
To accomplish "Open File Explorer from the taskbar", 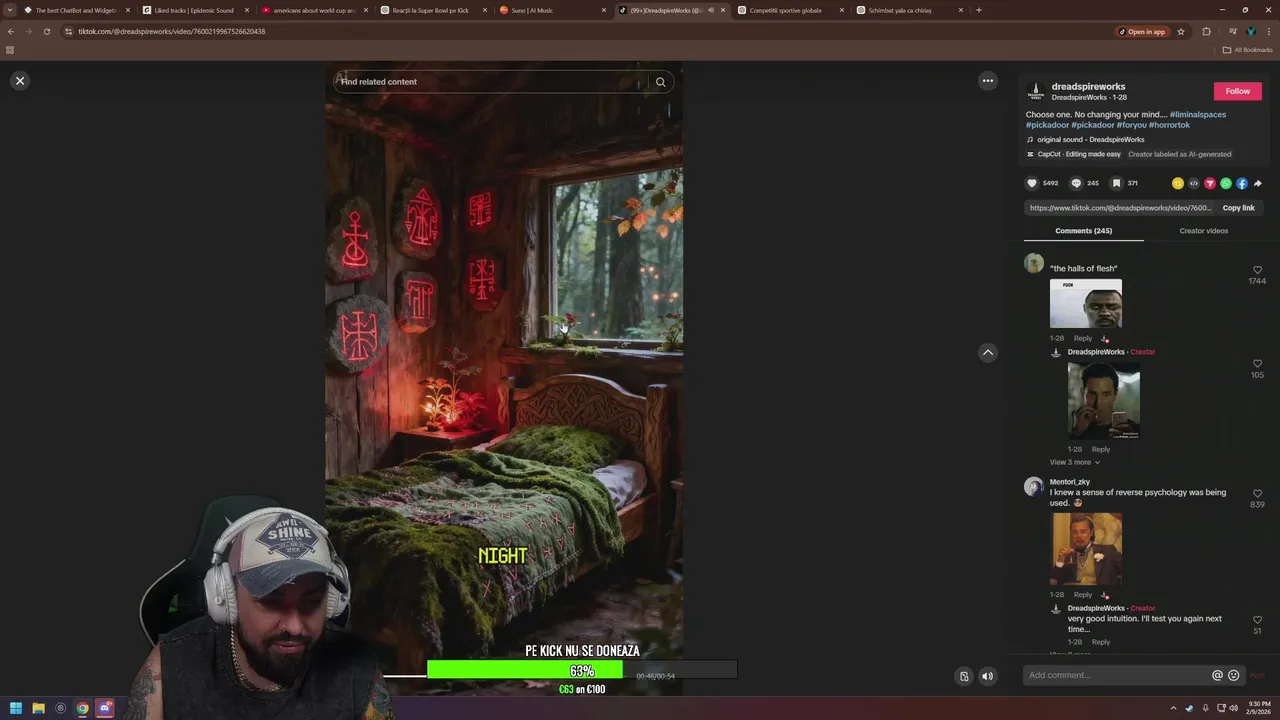I will [38, 708].
